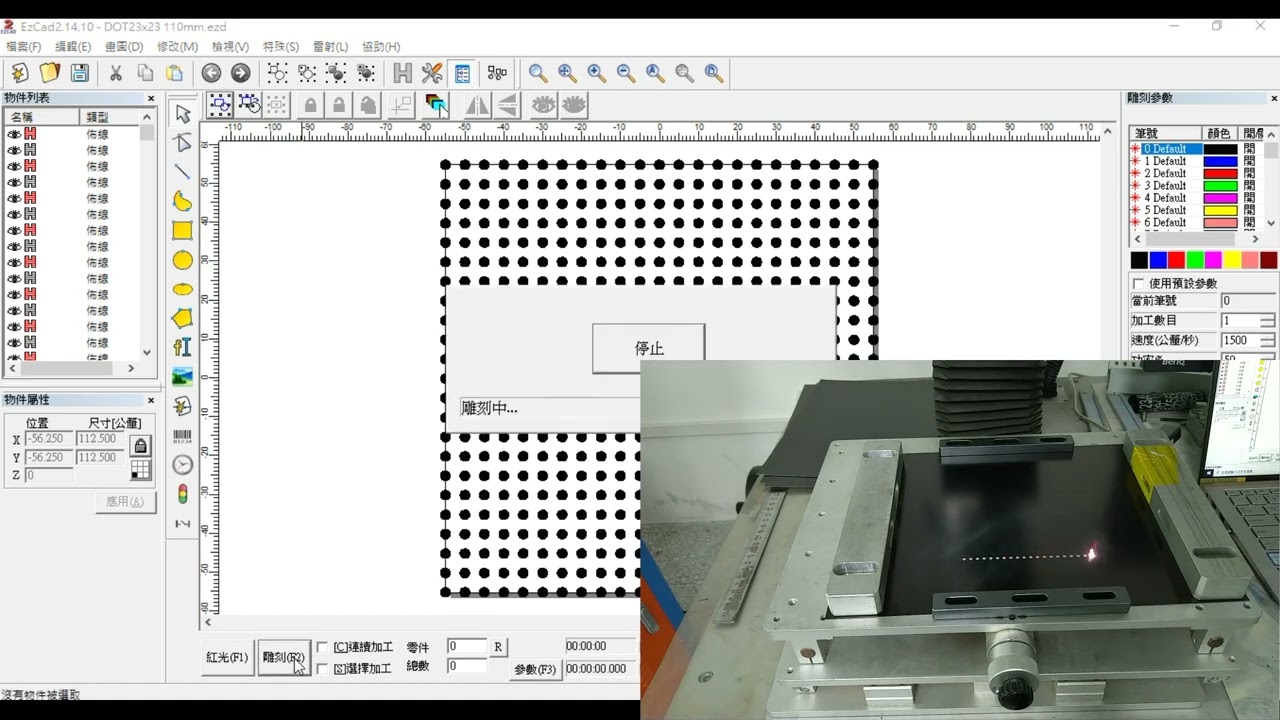Click the zoom in (plus) magnifier icon
1280x720 pixels.
coord(597,73)
